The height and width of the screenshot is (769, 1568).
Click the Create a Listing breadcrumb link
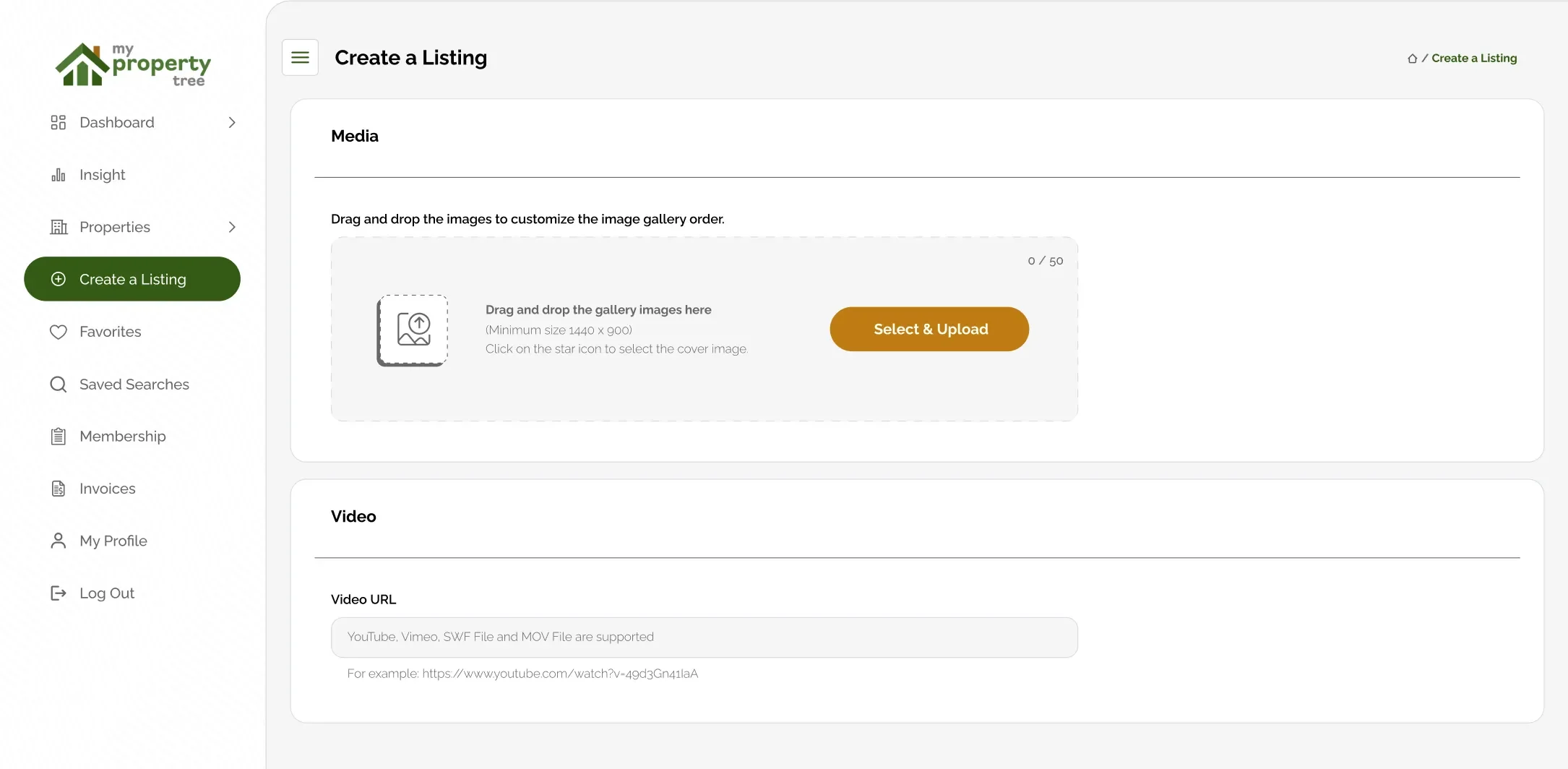(x=1474, y=59)
